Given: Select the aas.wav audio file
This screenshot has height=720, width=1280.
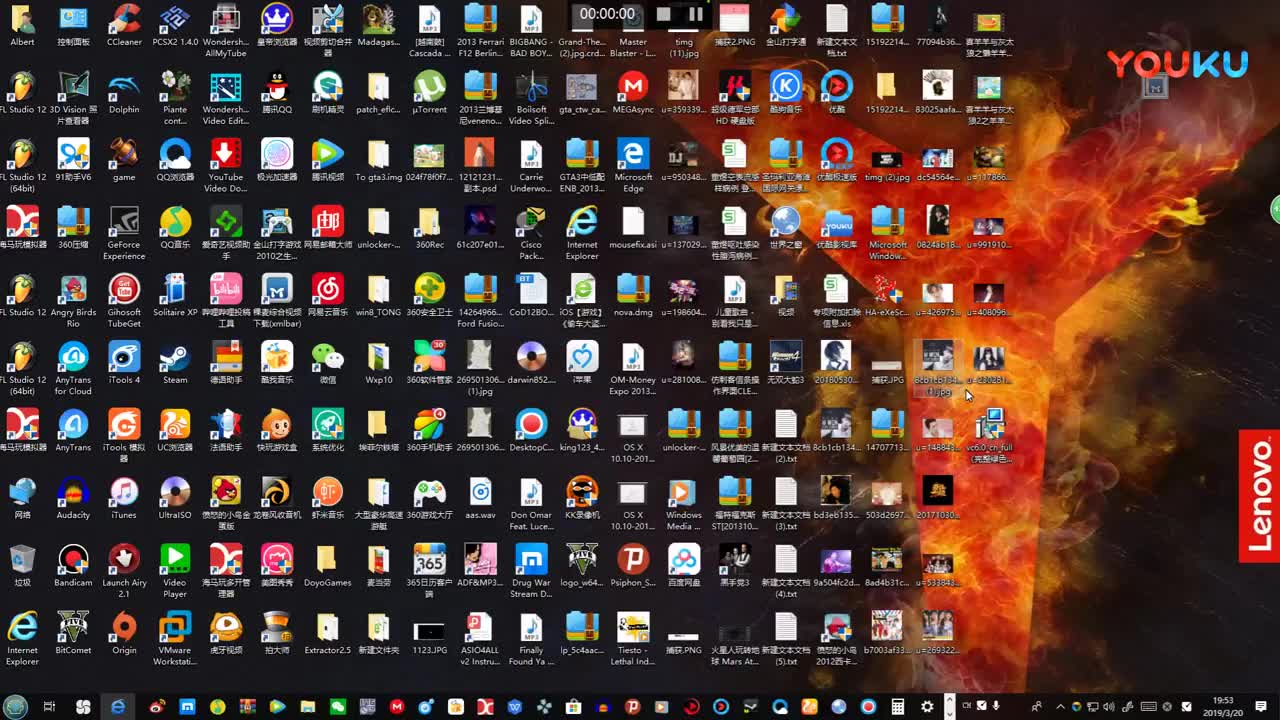Looking at the screenshot, I should tap(481, 499).
